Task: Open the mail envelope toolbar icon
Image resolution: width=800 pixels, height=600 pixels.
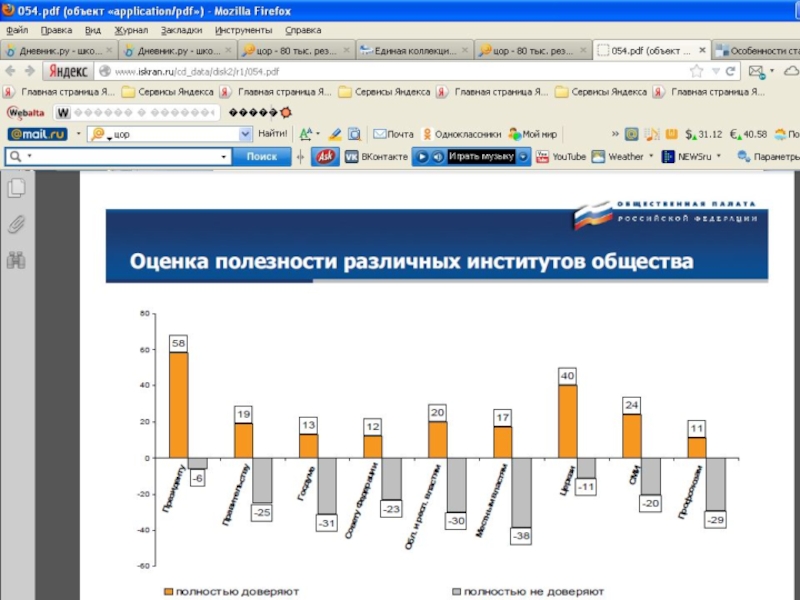Action: [x=756, y=71]
